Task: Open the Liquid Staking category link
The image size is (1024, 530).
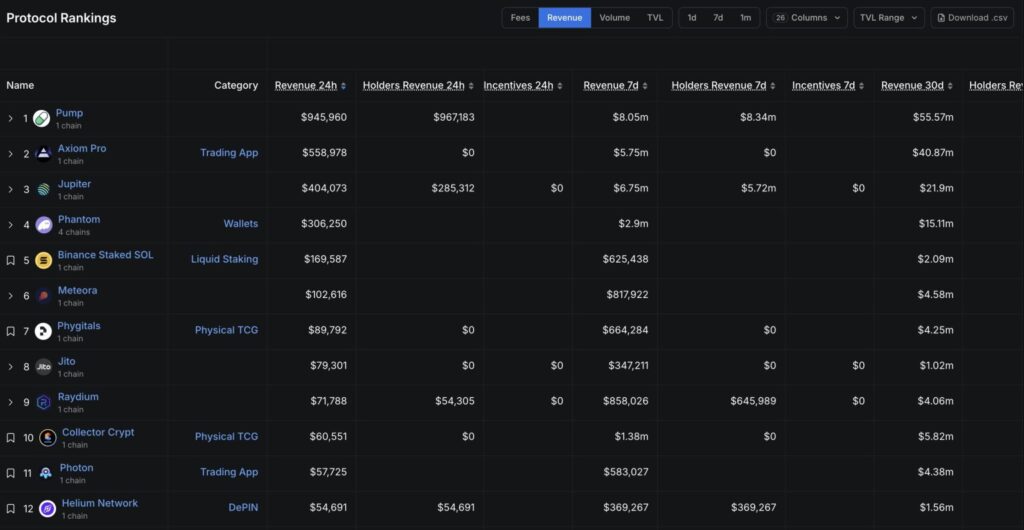Action: (224, 259)
